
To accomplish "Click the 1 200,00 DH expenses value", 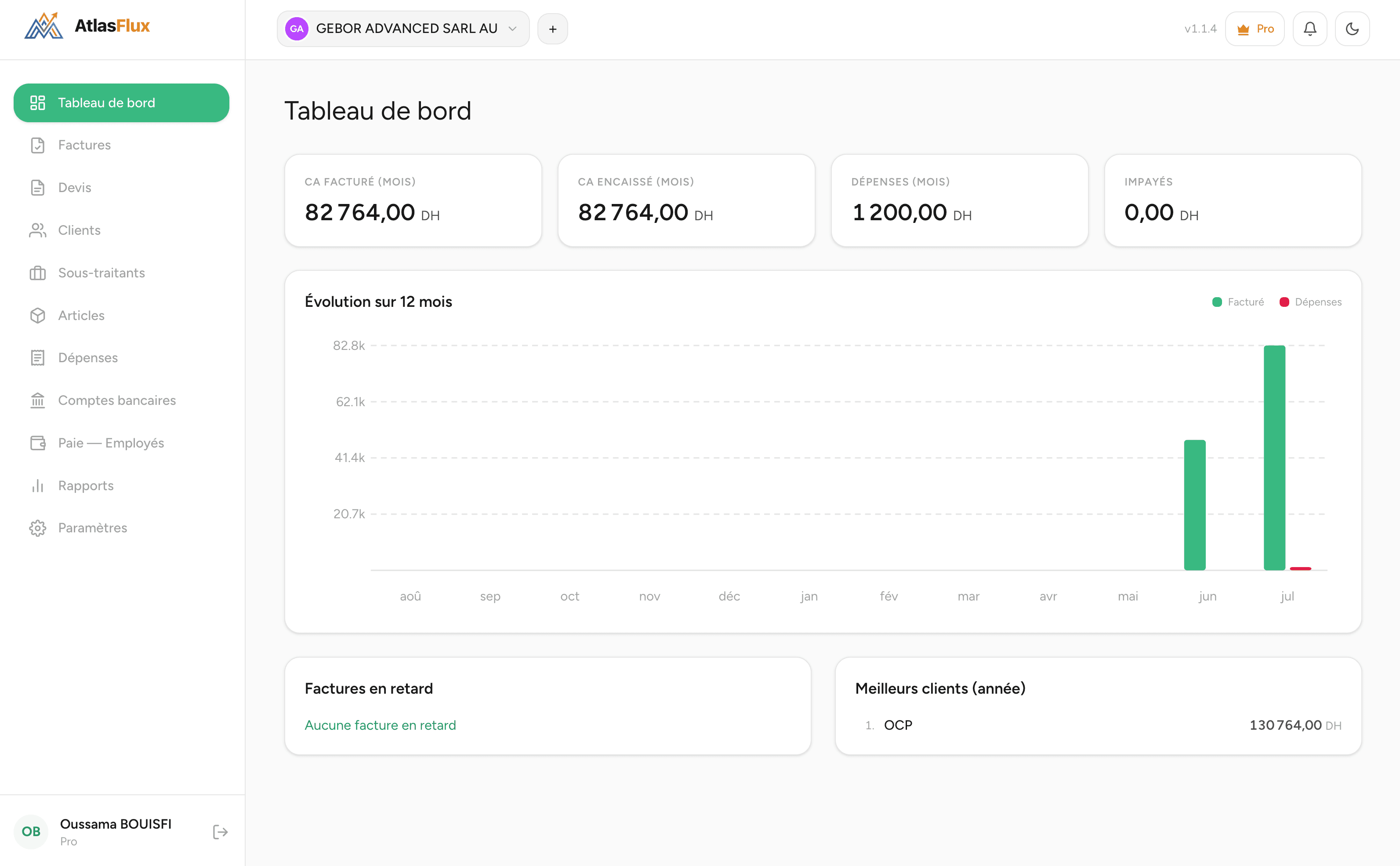I will (x=912, y=212).
